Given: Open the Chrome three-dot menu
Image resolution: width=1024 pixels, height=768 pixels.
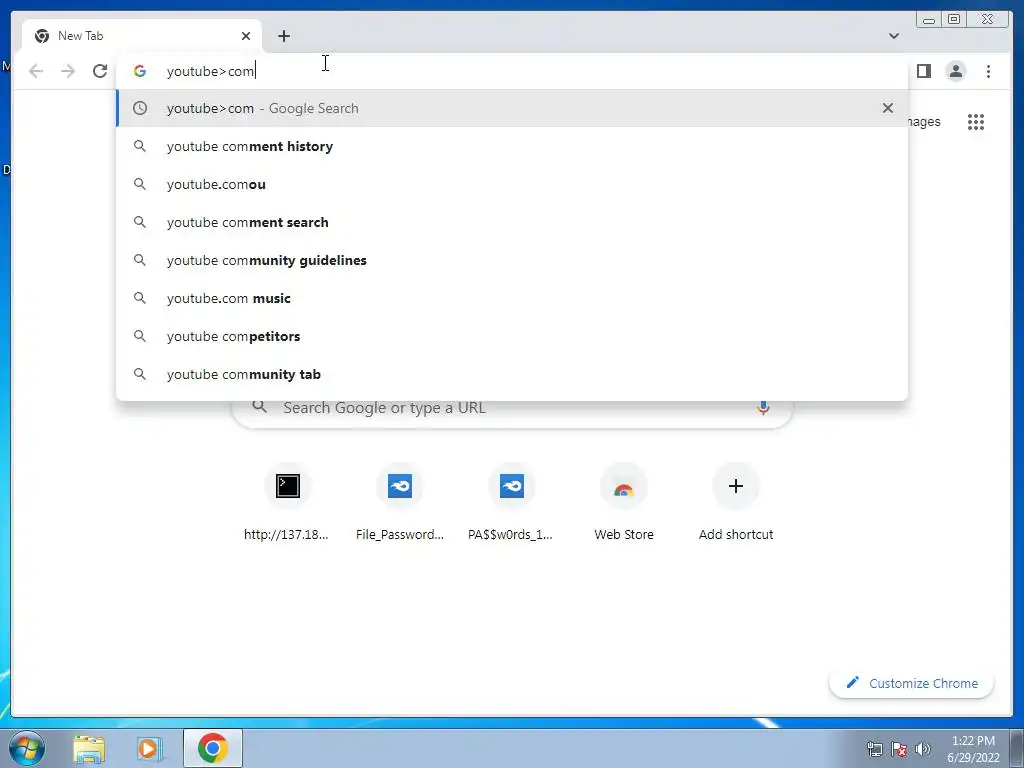Looking at the screenshot, I should click(x=988, y=71).
